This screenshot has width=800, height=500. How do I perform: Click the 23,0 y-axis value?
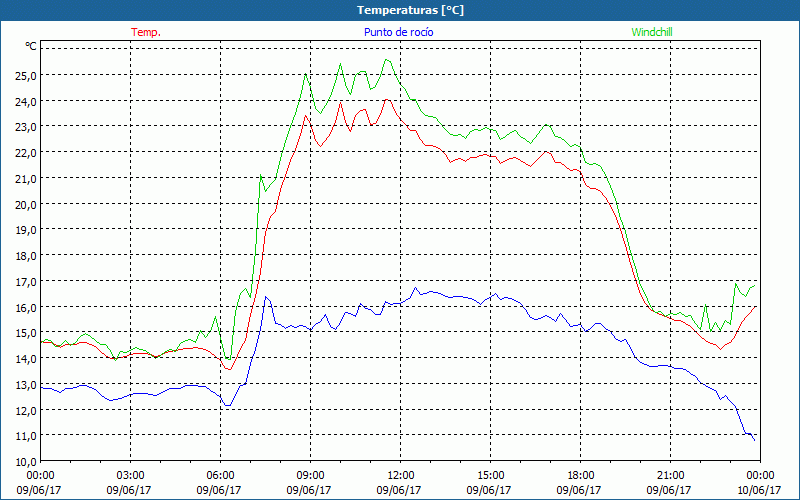[x=26, y=127]
